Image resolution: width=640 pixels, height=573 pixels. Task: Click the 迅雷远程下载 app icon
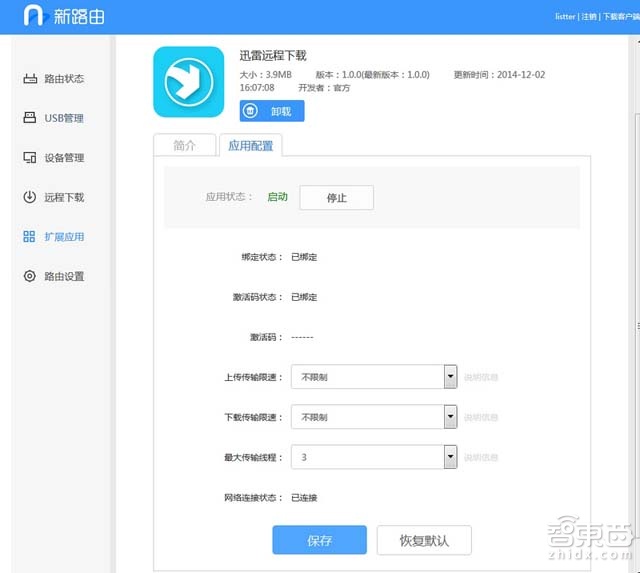(x=189, y=82)
